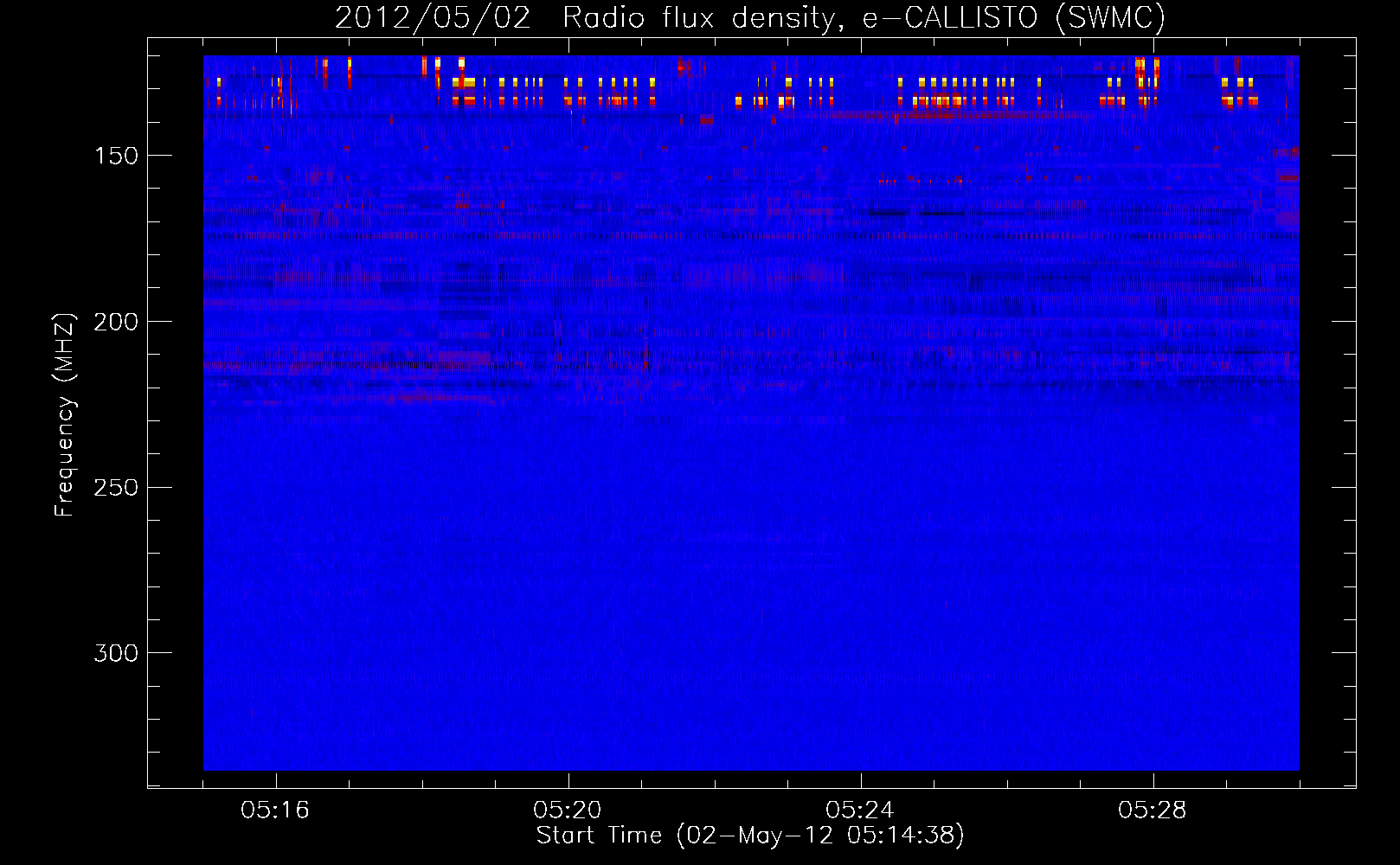Click the 'Frequency (MHZ)' axis label

click(65, 414)
